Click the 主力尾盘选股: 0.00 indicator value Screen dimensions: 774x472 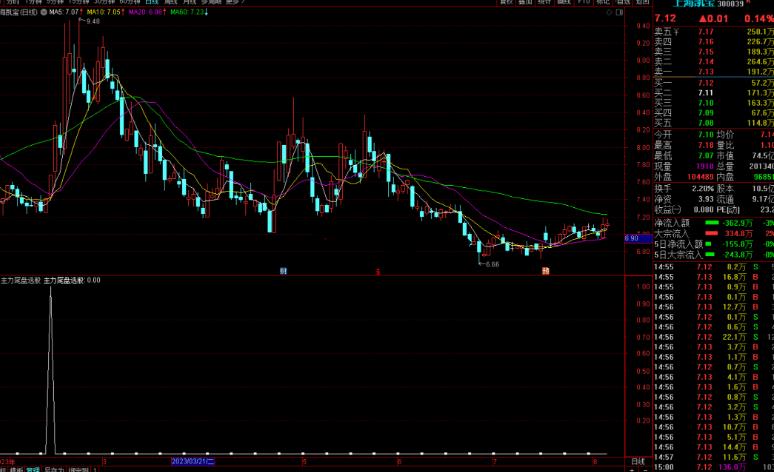(72, 280)
